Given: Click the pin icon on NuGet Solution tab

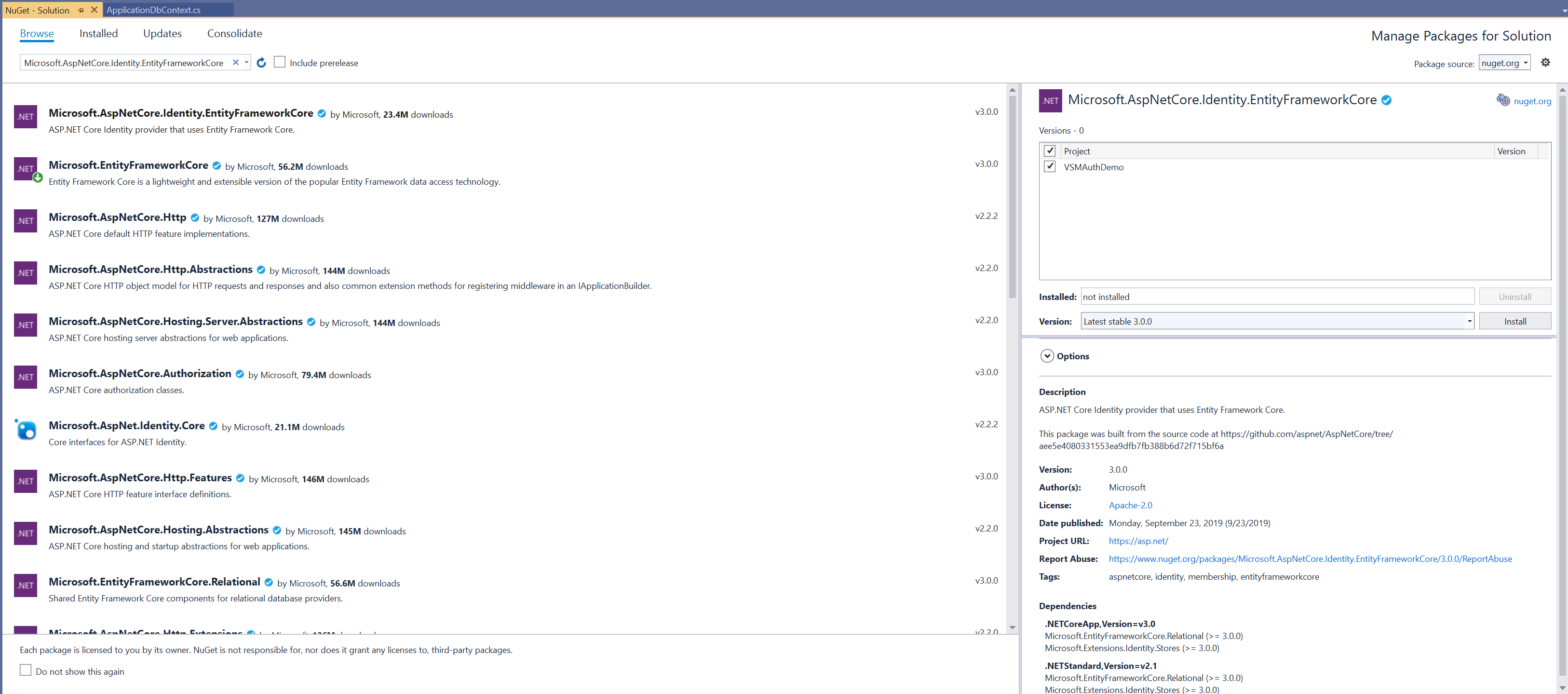Looking at the screenshot, I should click(x=81, y=10).
